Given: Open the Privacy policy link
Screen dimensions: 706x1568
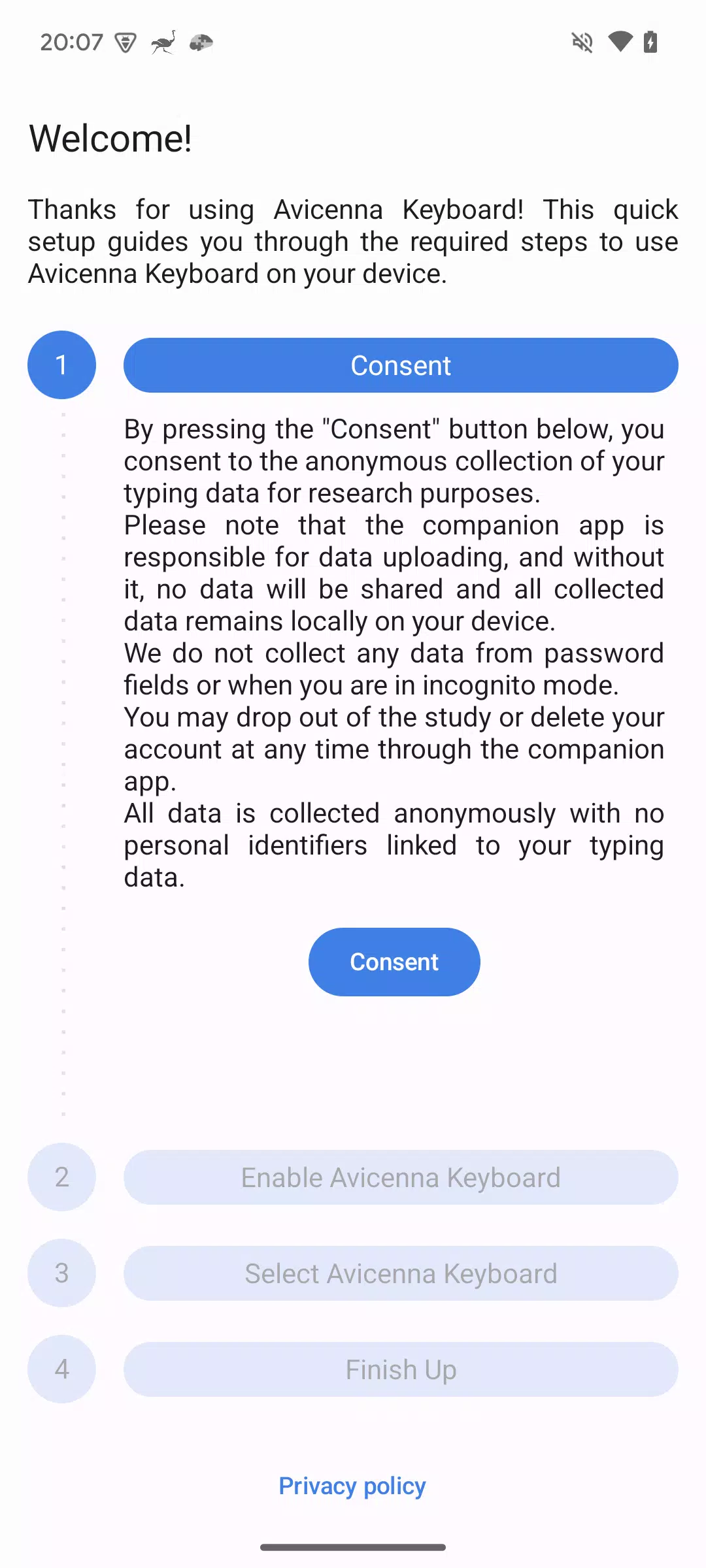Looking at the screenshot, I should (352, 1486).
